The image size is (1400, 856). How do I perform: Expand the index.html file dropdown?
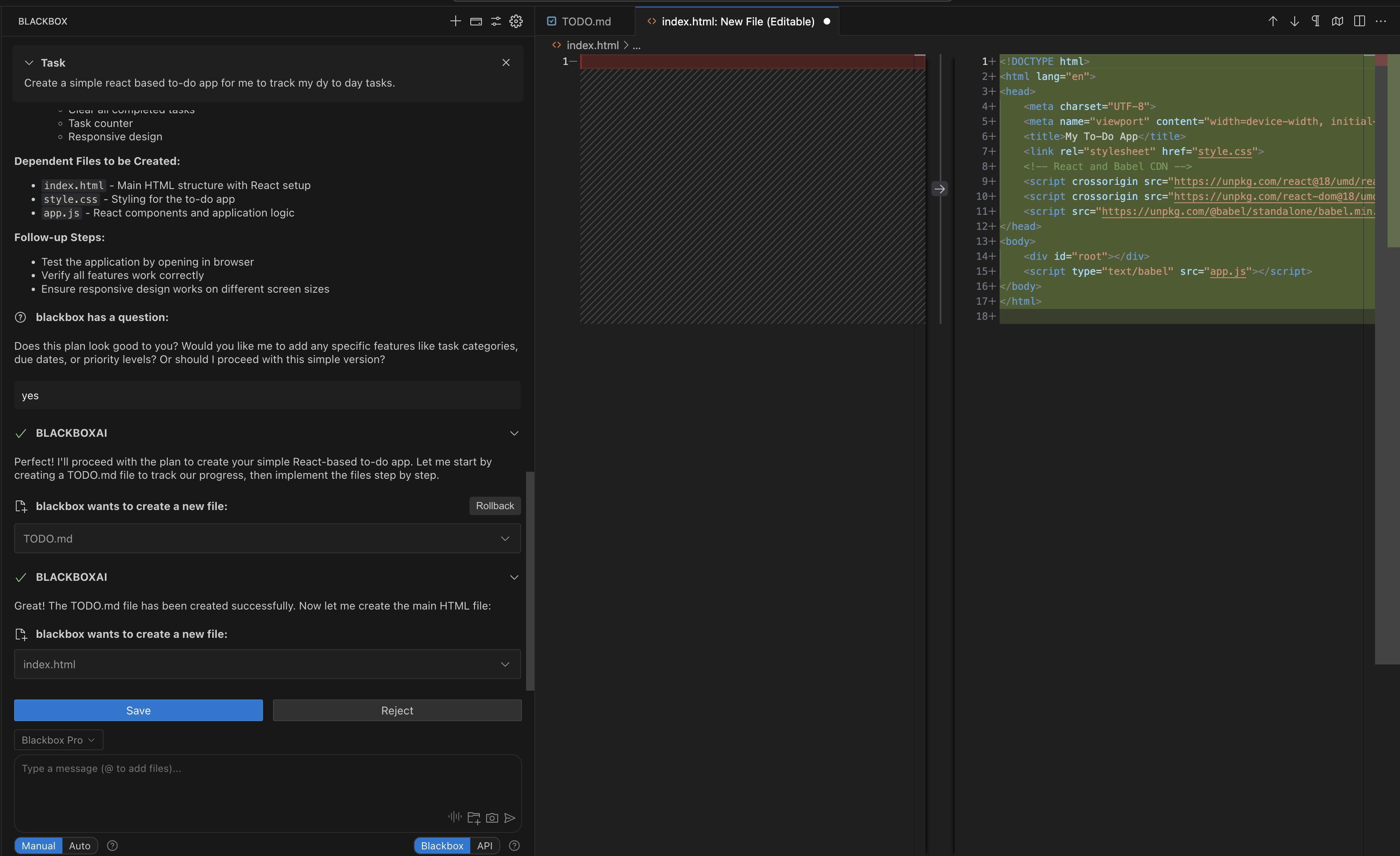[504, 664]
